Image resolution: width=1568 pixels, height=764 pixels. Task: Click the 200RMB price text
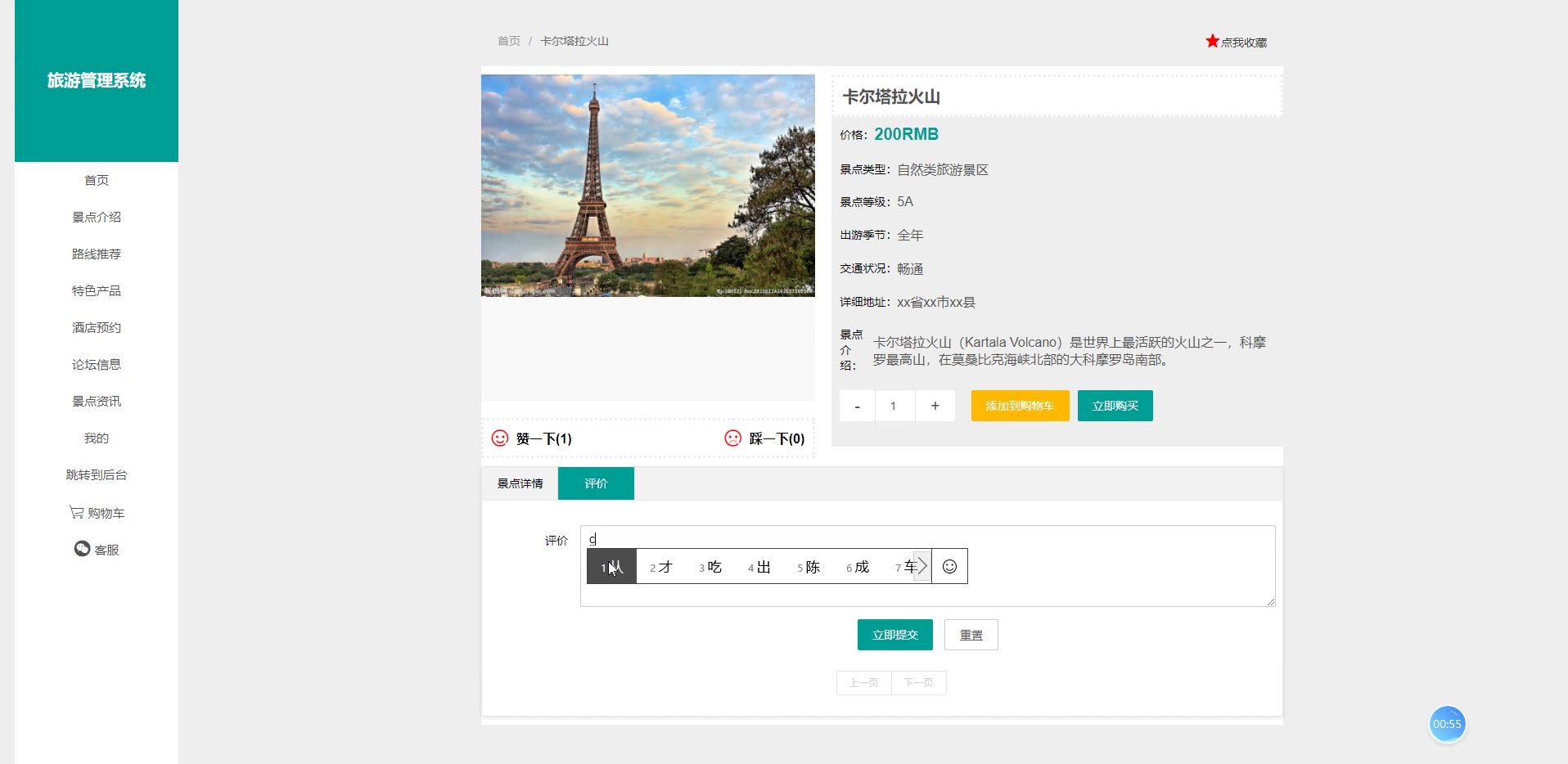click(906, 134)
